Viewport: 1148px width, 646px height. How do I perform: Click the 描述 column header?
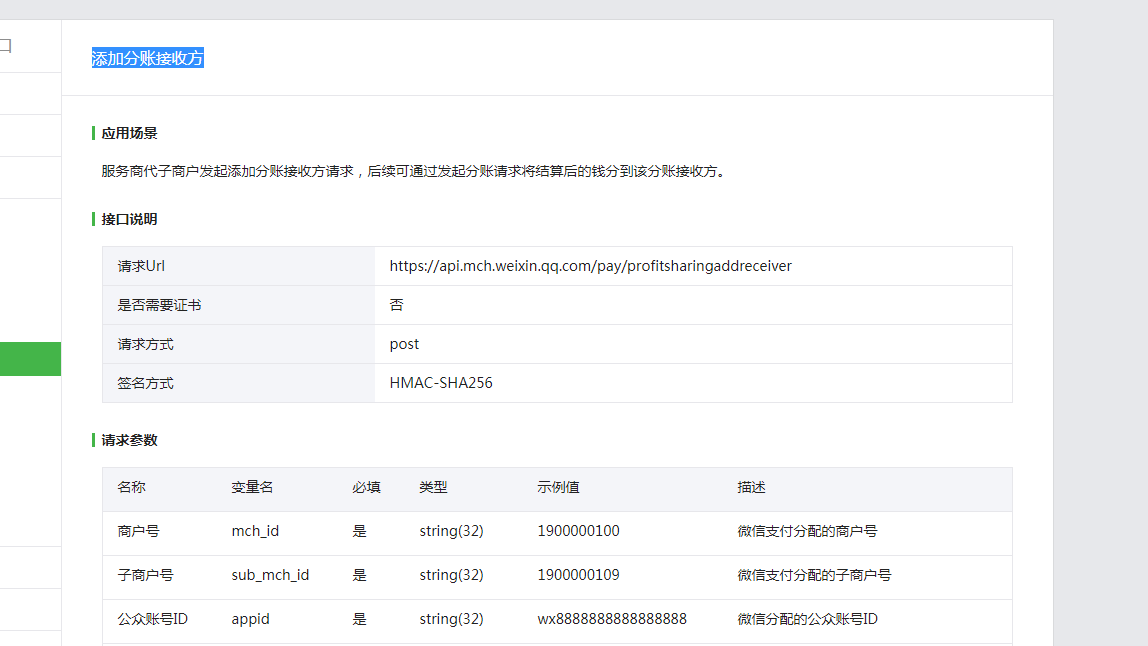pyautogui.click(x=751, y=488)
